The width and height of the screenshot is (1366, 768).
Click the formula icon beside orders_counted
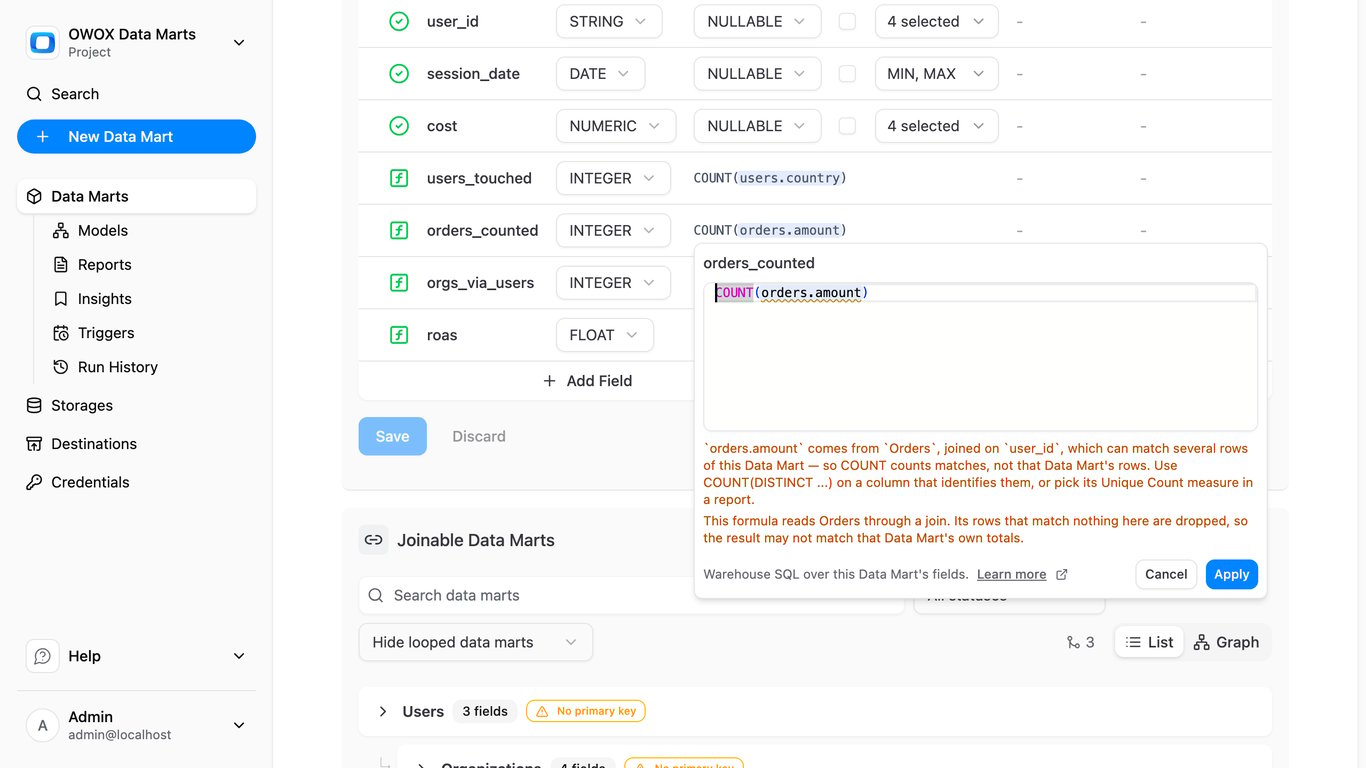click(399, 230)
